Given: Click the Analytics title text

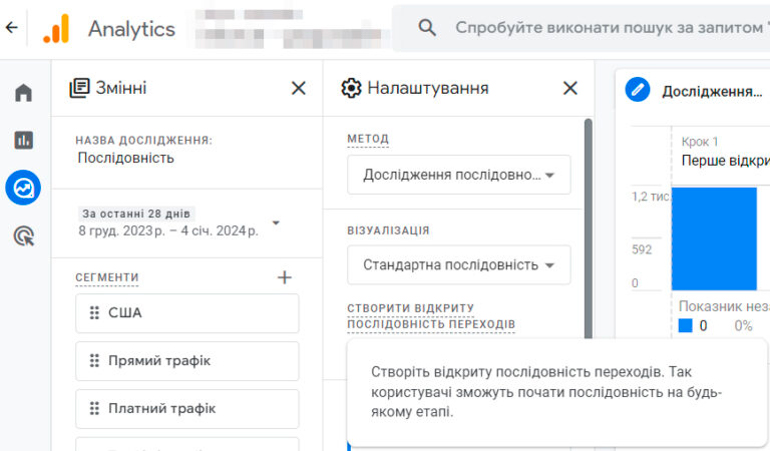Looking at the screenshot, I should tap(132, 28).
